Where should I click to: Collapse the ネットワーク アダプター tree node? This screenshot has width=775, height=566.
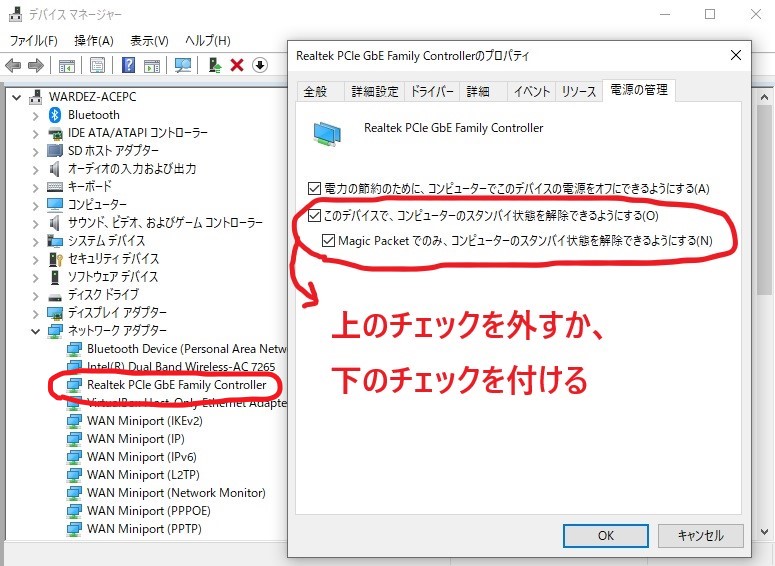tap(37, 330)
